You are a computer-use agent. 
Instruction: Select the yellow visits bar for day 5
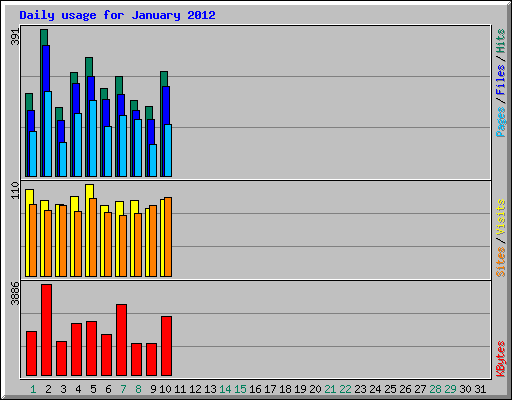tap(89, 191)
